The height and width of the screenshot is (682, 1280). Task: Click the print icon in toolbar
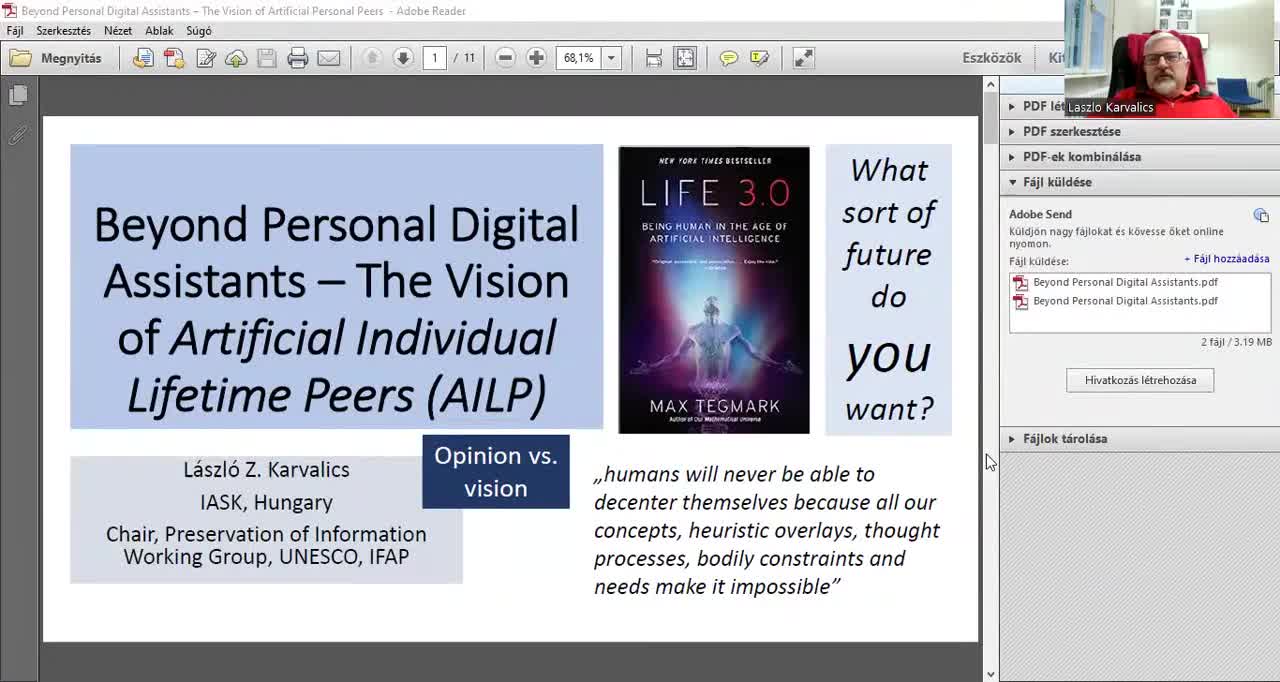tap(297, 58)
